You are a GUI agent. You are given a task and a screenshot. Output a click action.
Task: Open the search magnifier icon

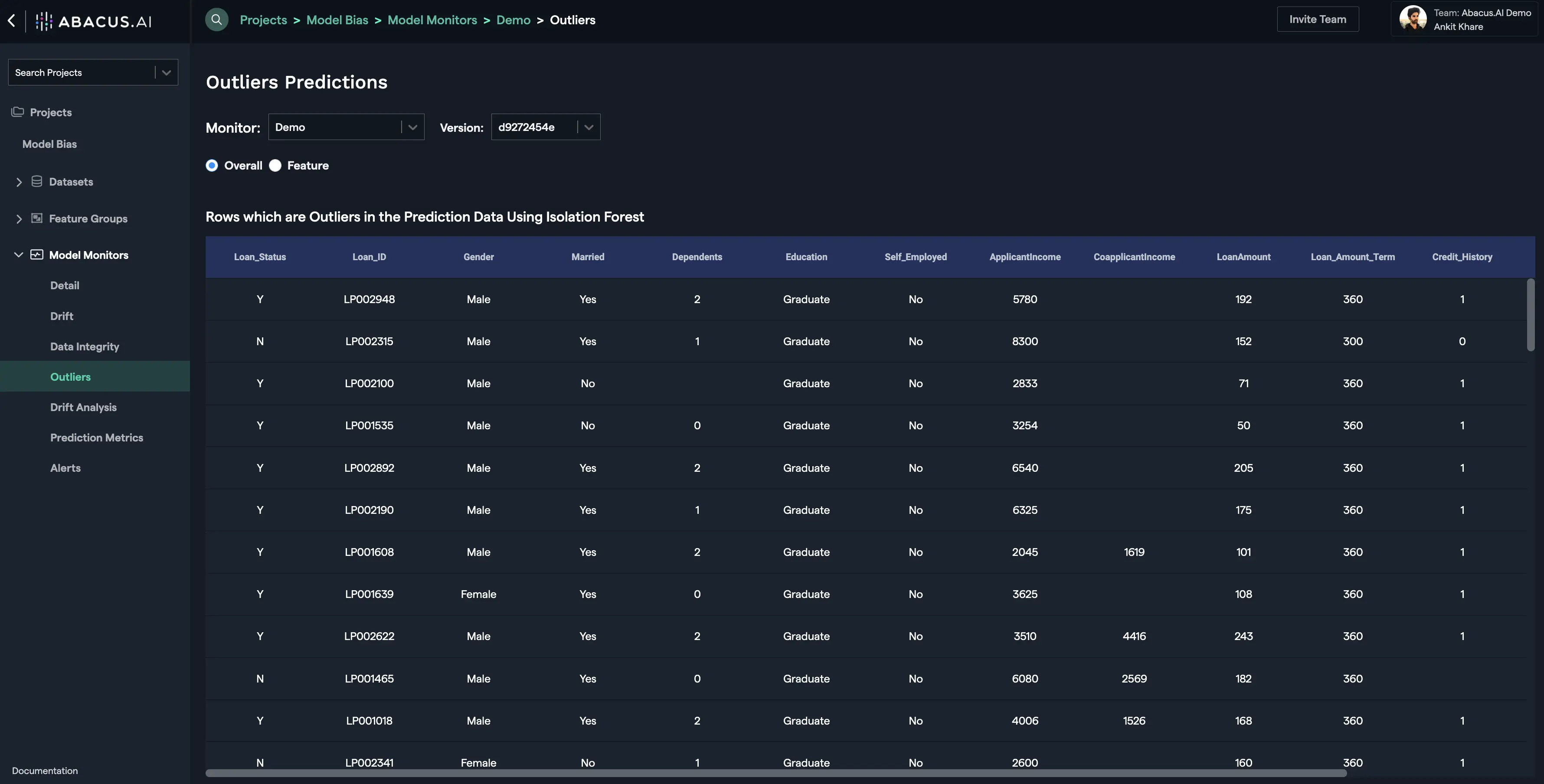pos(216,20)
